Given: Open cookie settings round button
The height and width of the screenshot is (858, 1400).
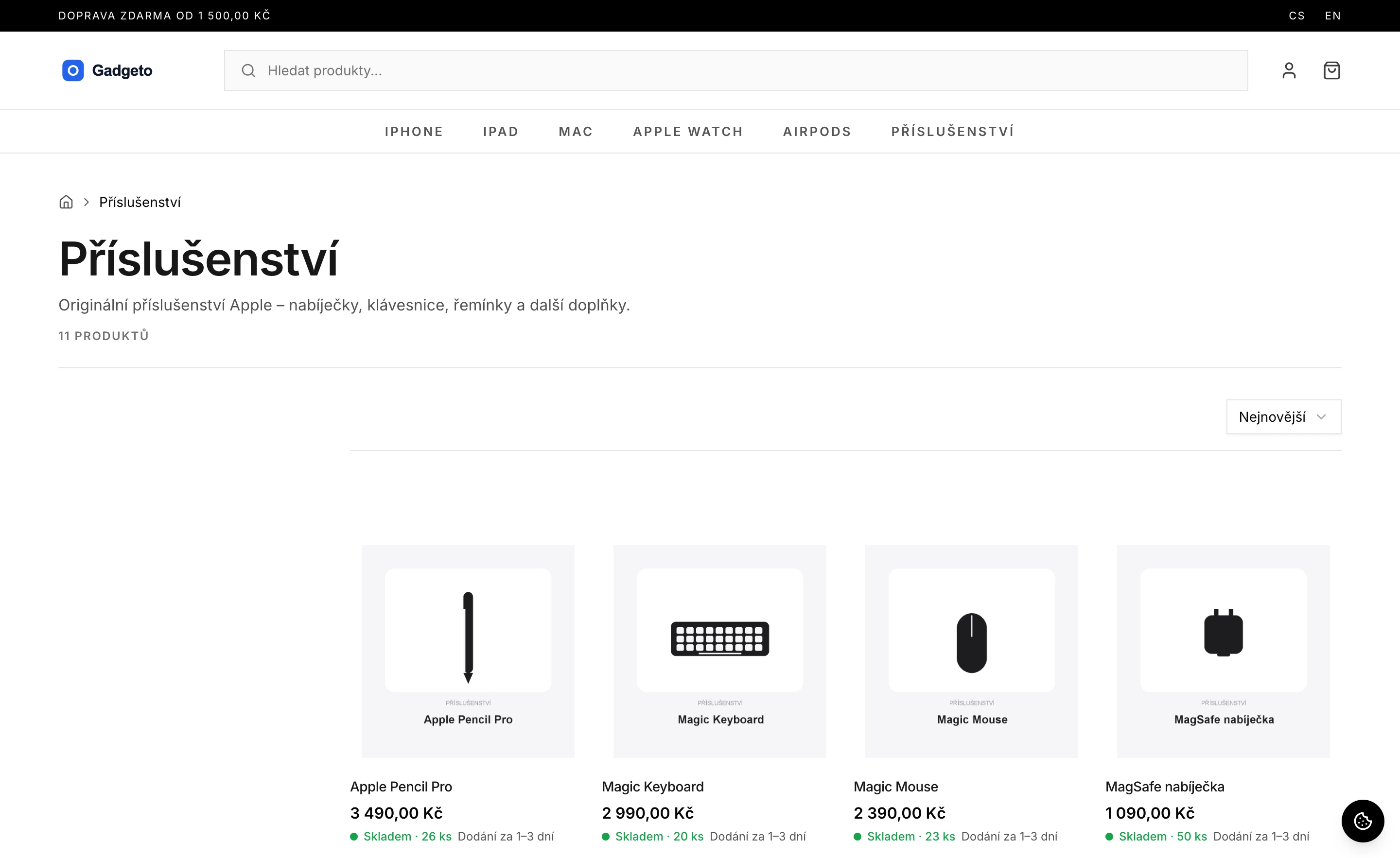Looking at the screenshot, I should click(x=1363, y=821).
